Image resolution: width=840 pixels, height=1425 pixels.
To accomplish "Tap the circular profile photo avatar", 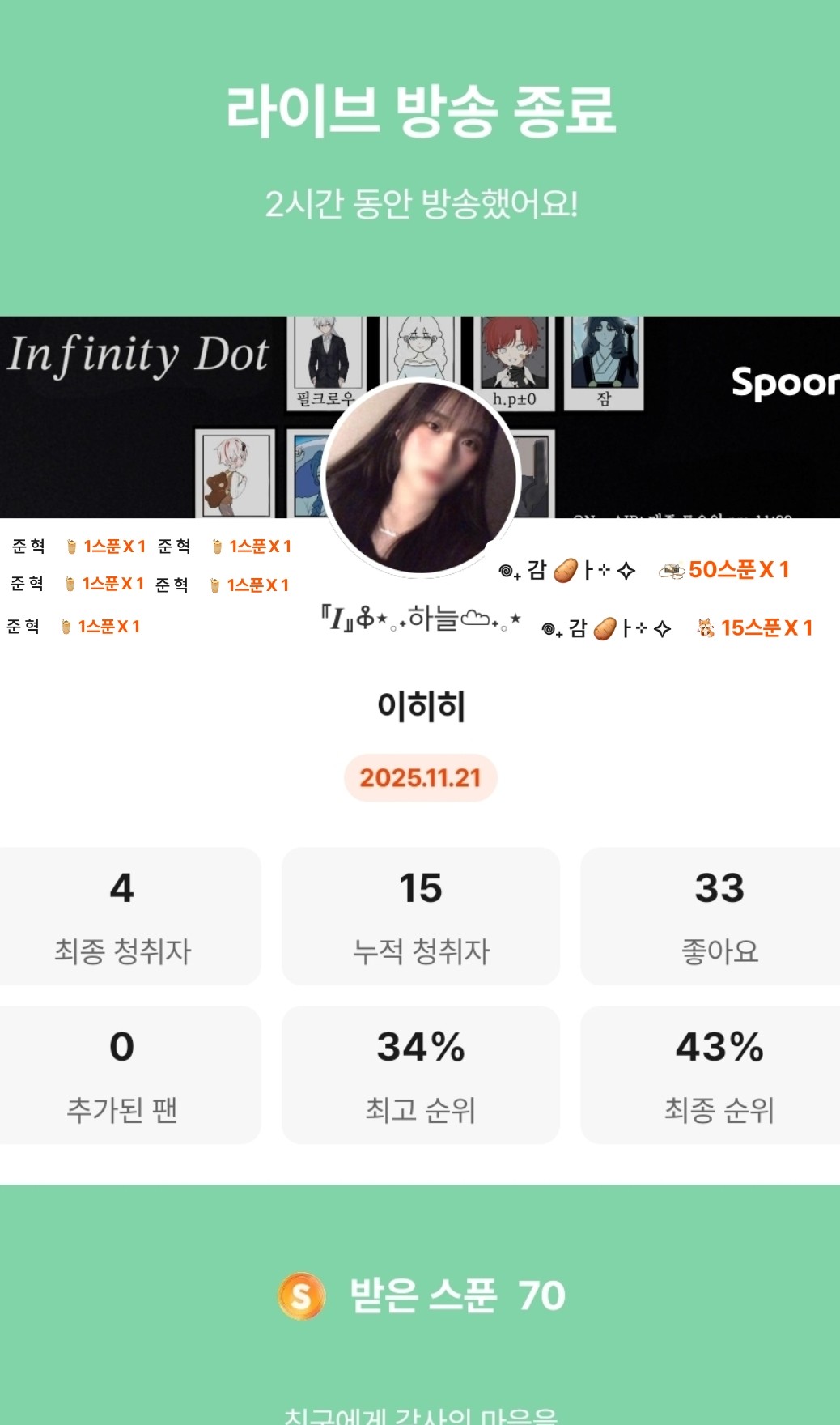I will click(x=421, y=477).
